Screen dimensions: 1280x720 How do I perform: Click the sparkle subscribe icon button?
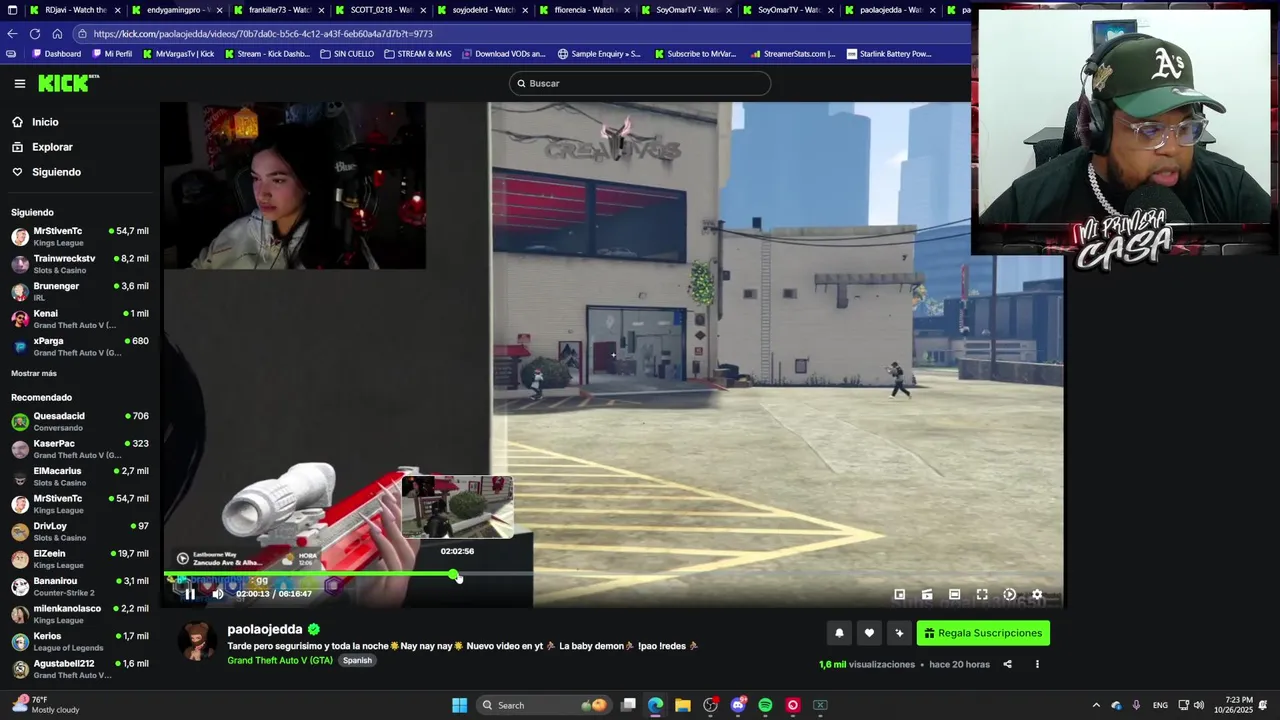899,633
